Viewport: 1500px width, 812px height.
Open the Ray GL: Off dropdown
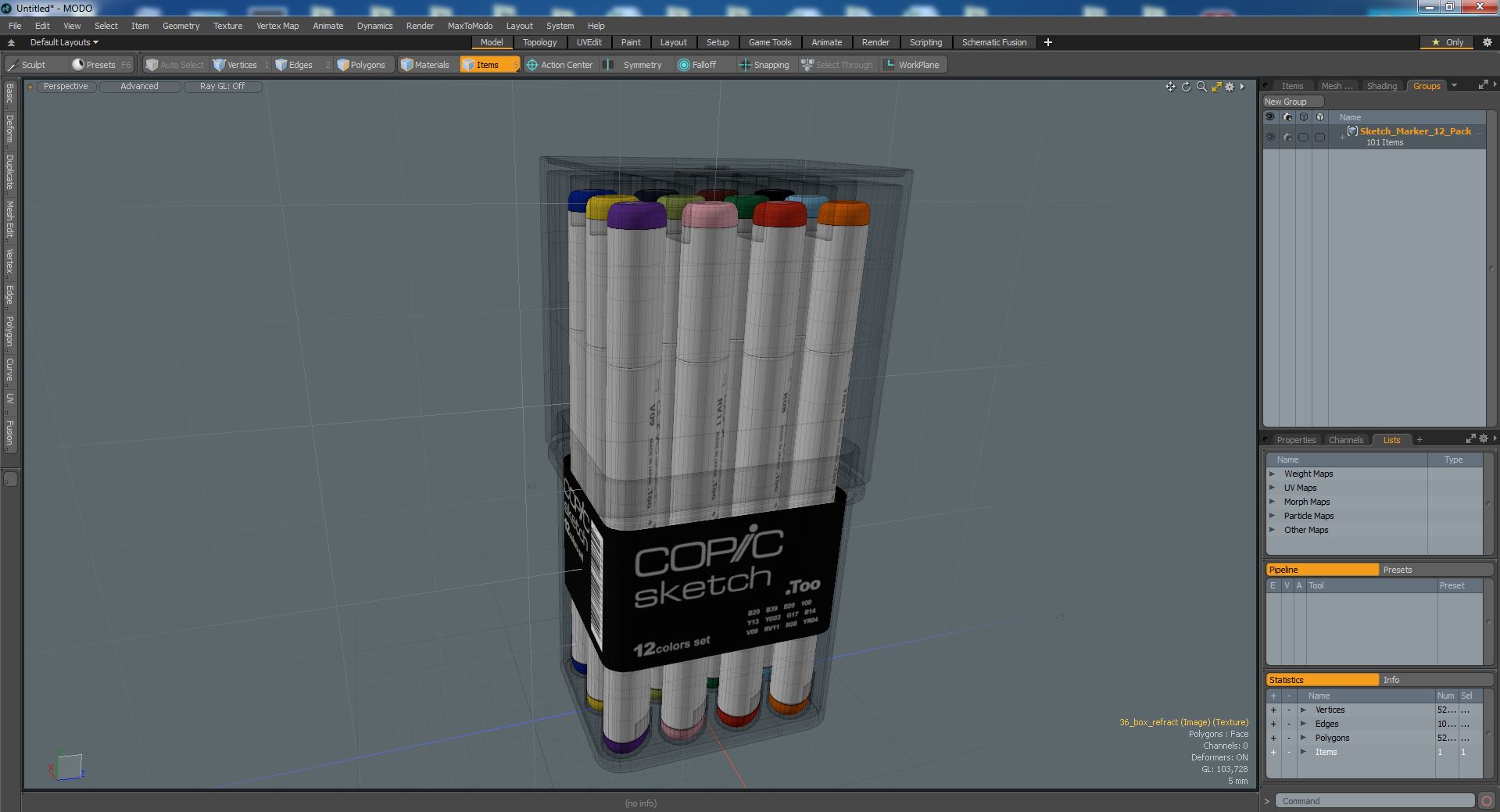click(x=222, y=87)
